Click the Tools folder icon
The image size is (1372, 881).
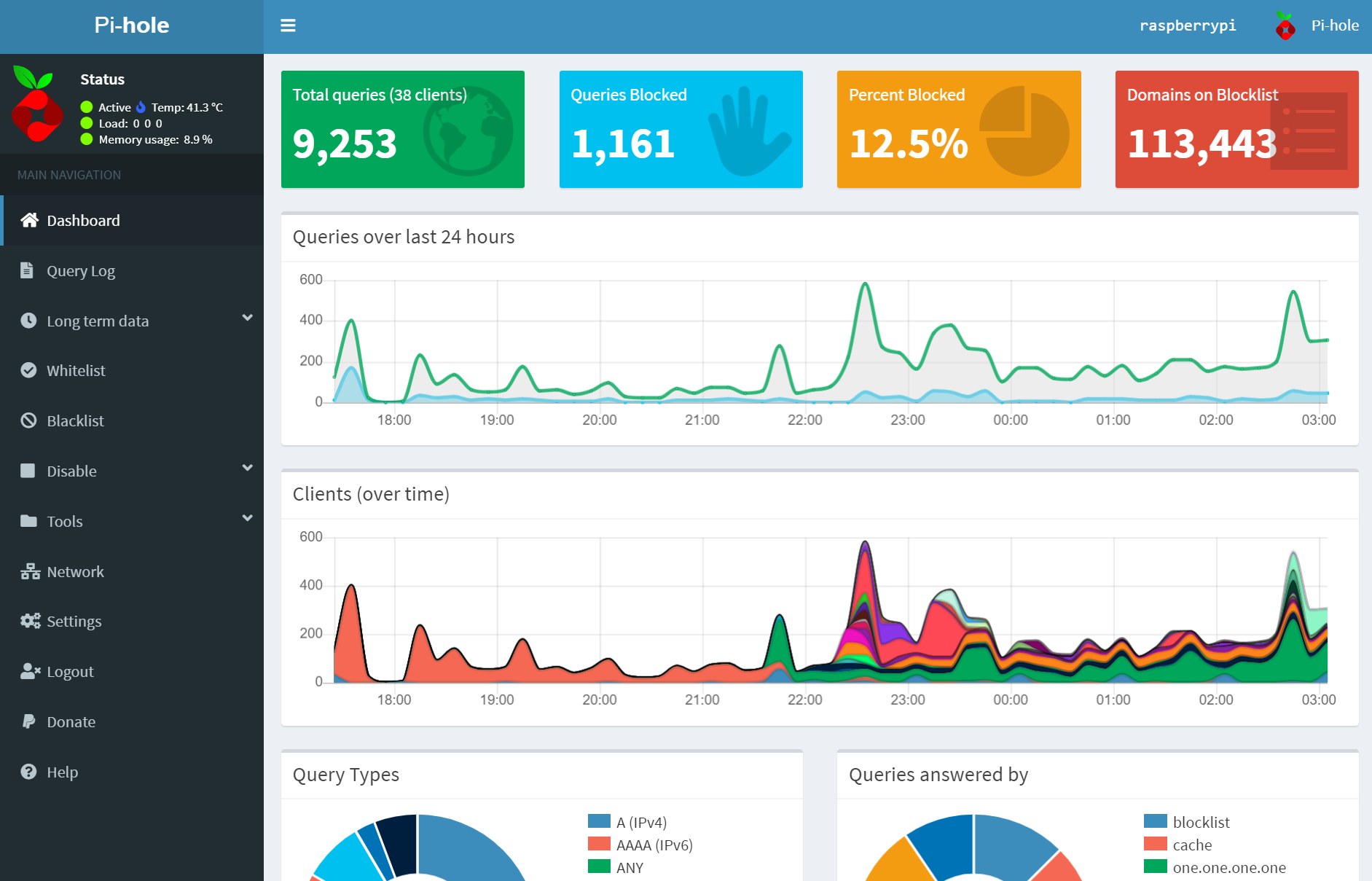(x=28, y=521)
